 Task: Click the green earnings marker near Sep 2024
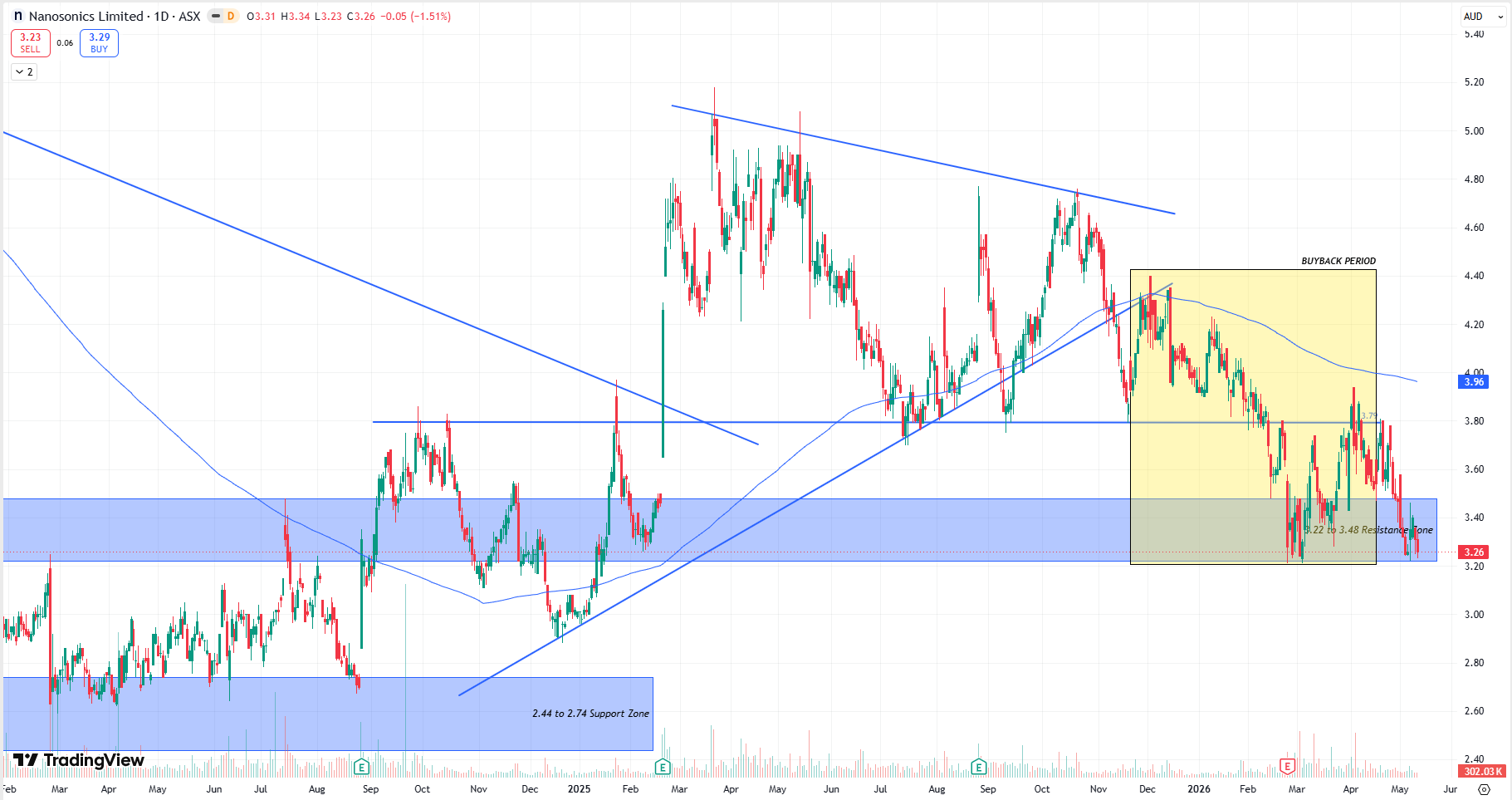(360, 766)
